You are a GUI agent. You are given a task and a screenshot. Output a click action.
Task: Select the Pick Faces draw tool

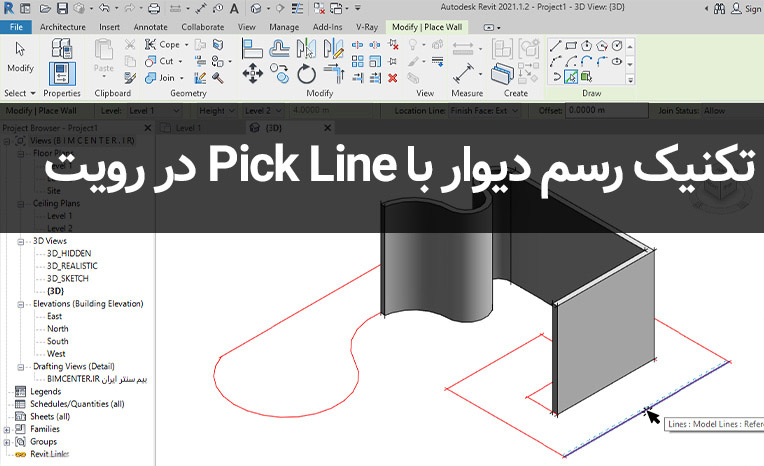(586, 77)
